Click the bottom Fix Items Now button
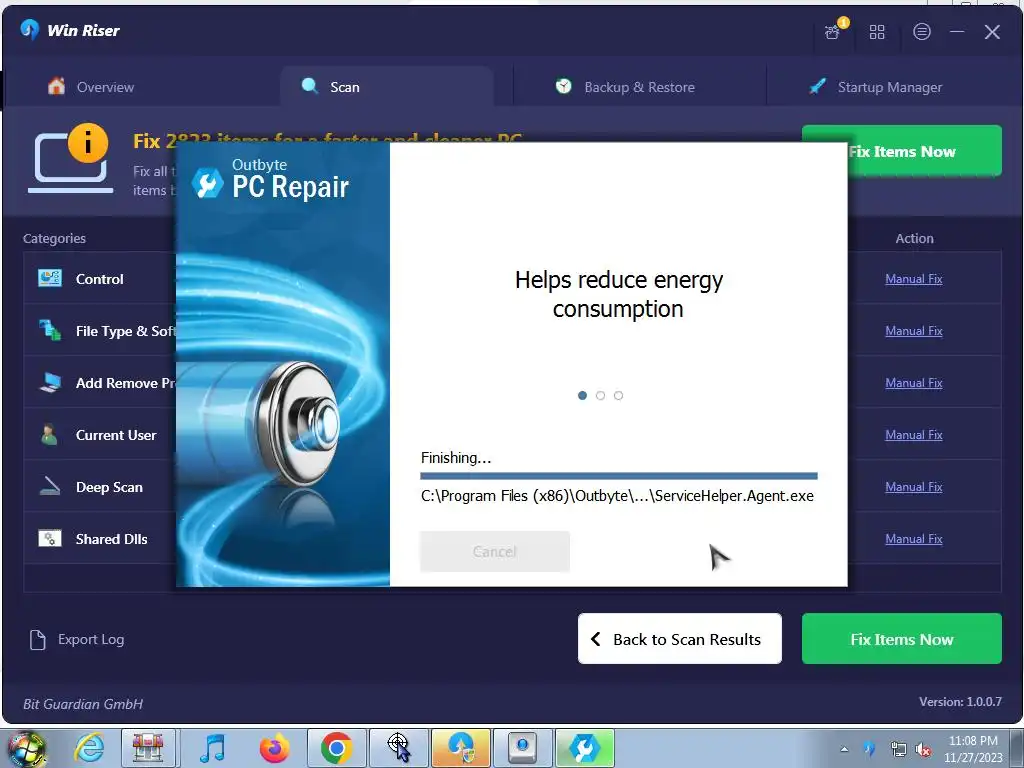 (x=901, y=639)
